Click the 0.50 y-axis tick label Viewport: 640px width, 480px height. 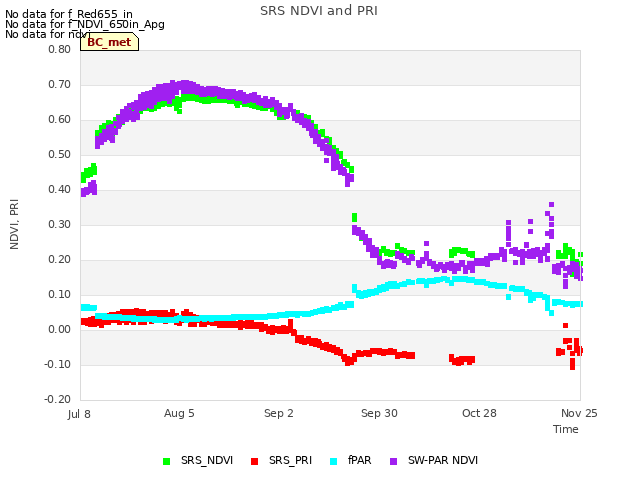(x=60, y=154)
